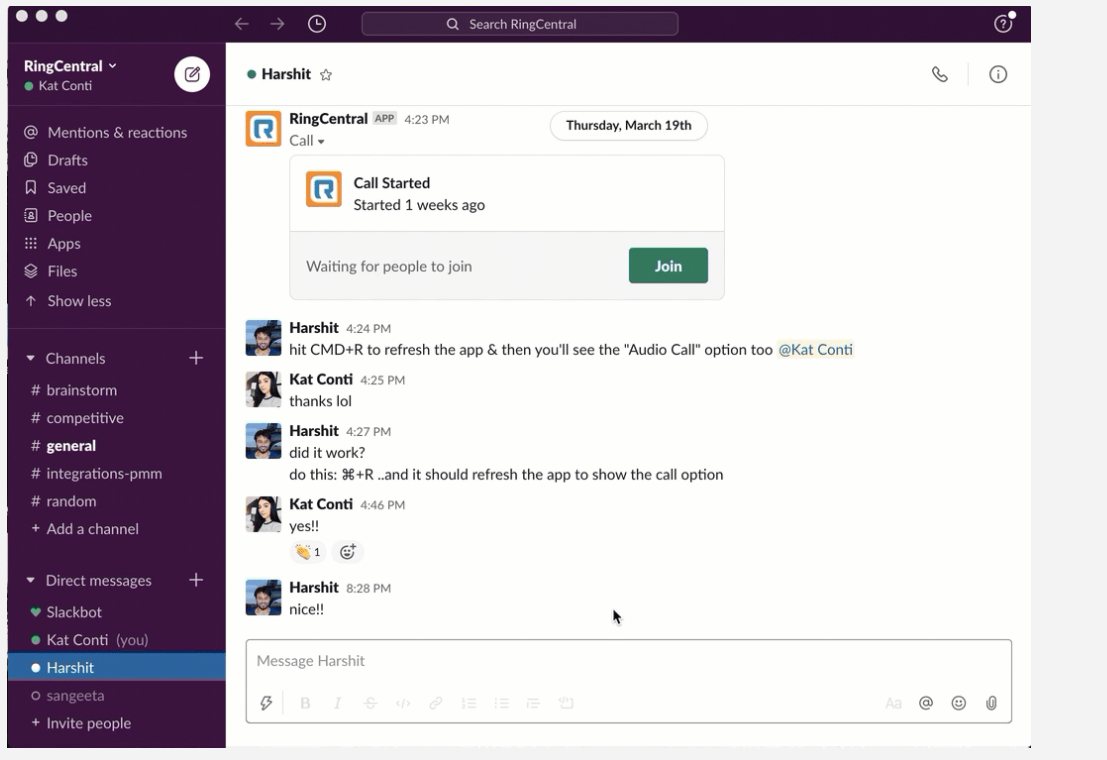Click the Join button for the call
Viewport: 1107px width, 760px height.
(669, 266)
